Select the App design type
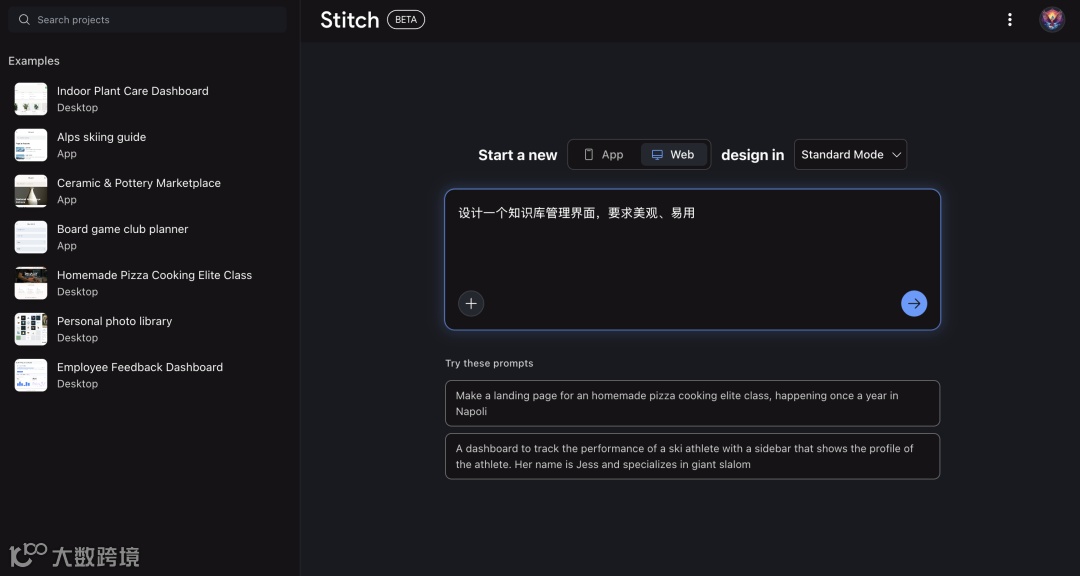1080x576 pixels. pos(604,154)
